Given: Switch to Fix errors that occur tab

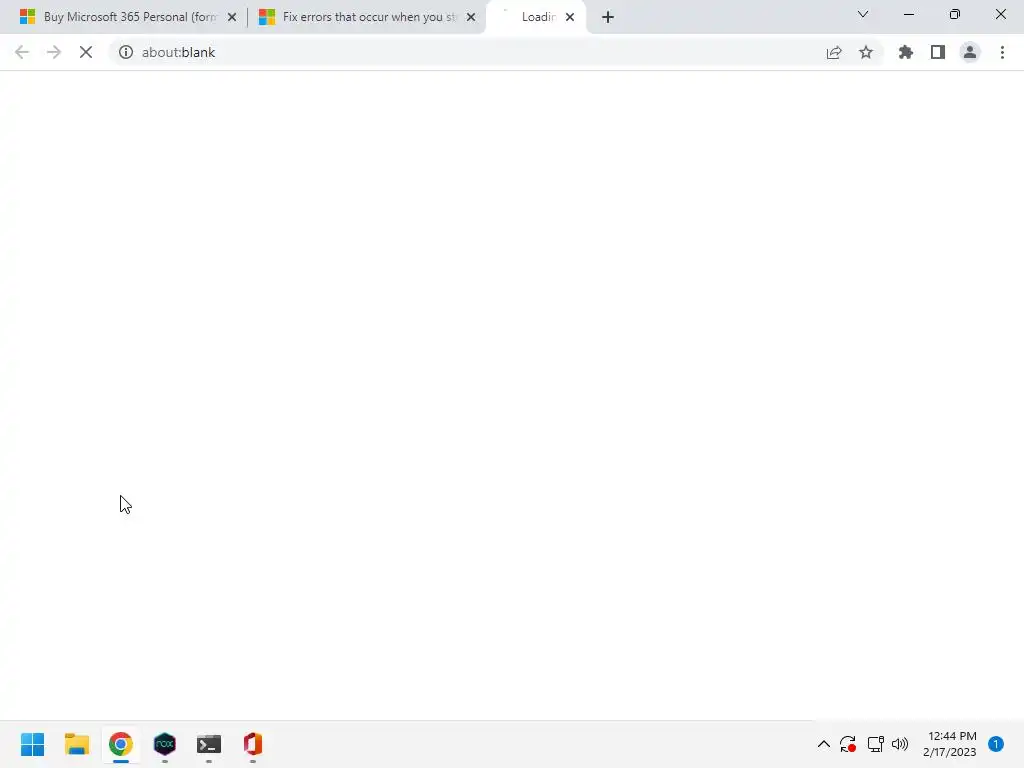Looking at the screenshot, I should [368, 17].
